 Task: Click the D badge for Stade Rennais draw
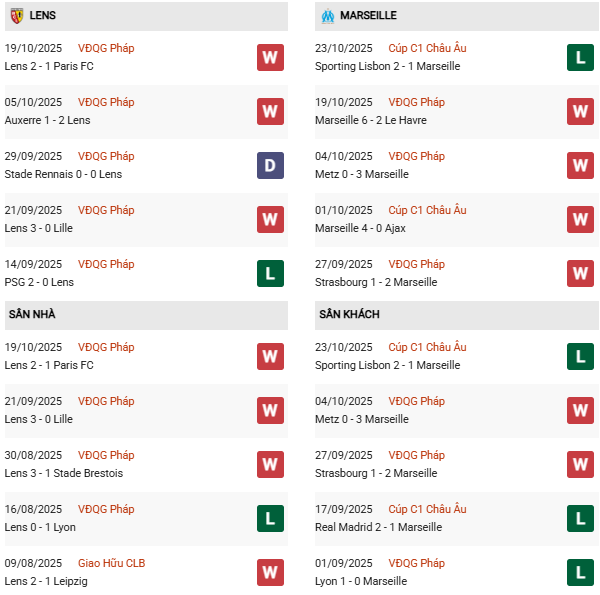[x=270, y=165]
